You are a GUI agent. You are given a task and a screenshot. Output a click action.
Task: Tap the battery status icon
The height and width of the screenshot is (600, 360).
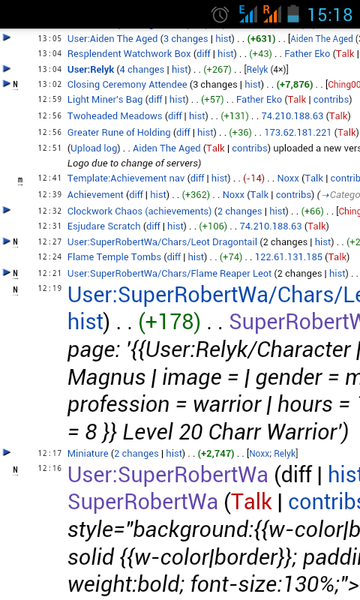tap(293, 14)
